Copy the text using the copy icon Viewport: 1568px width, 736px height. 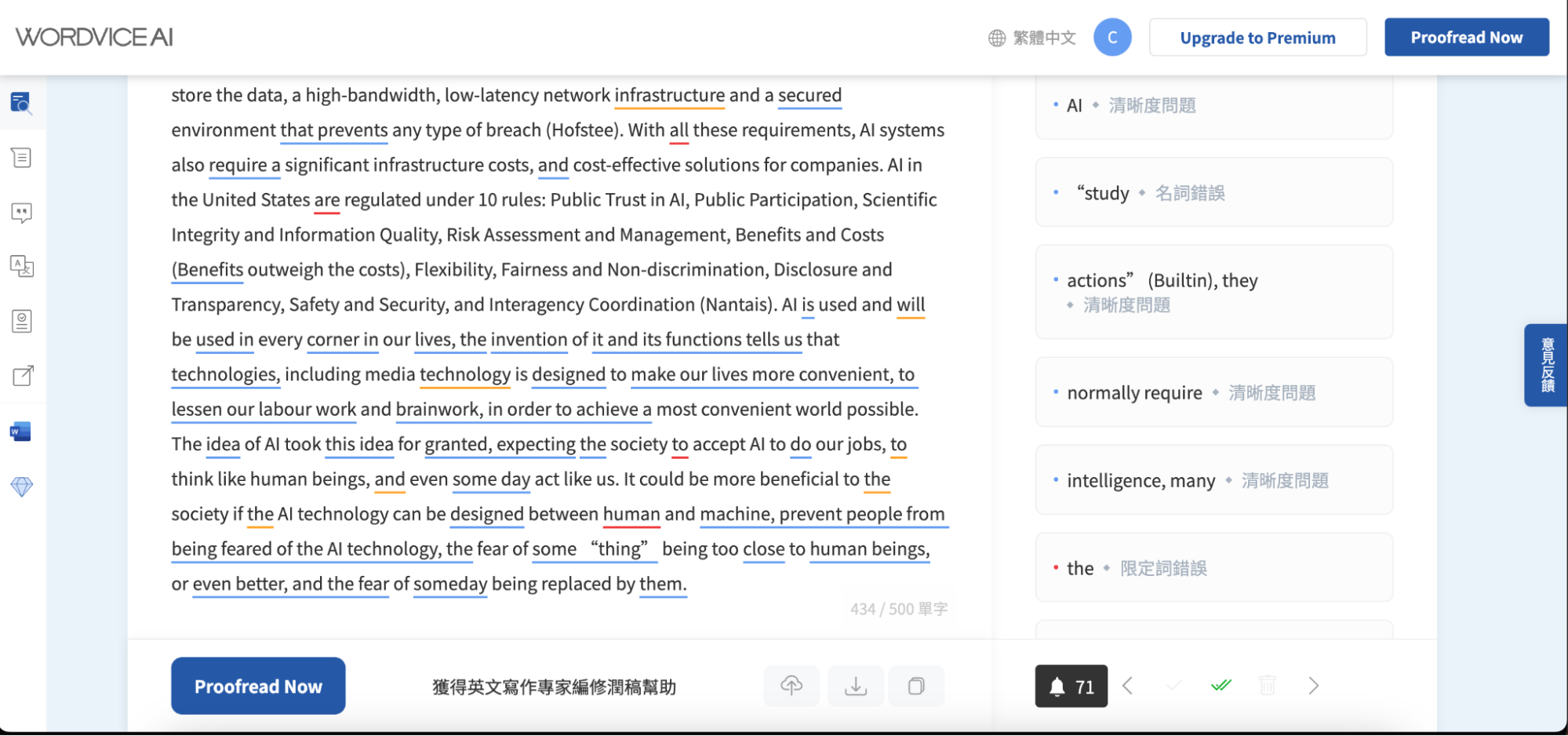pyautogui.click(x=916, y=686)
